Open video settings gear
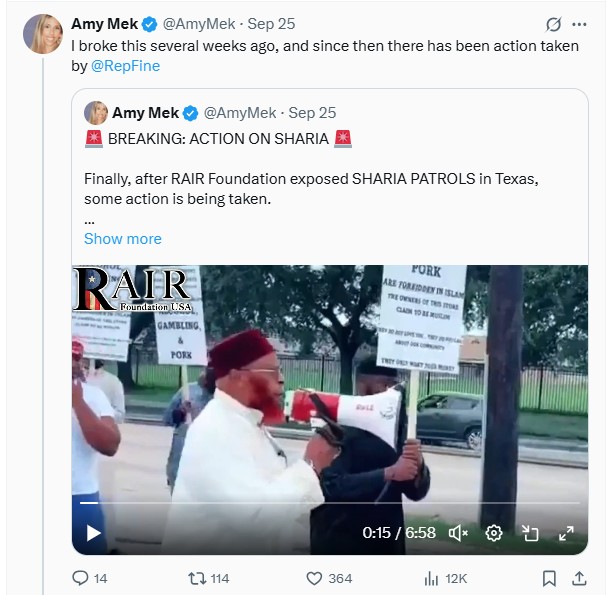The image size is (615, 595). (493, 533)
